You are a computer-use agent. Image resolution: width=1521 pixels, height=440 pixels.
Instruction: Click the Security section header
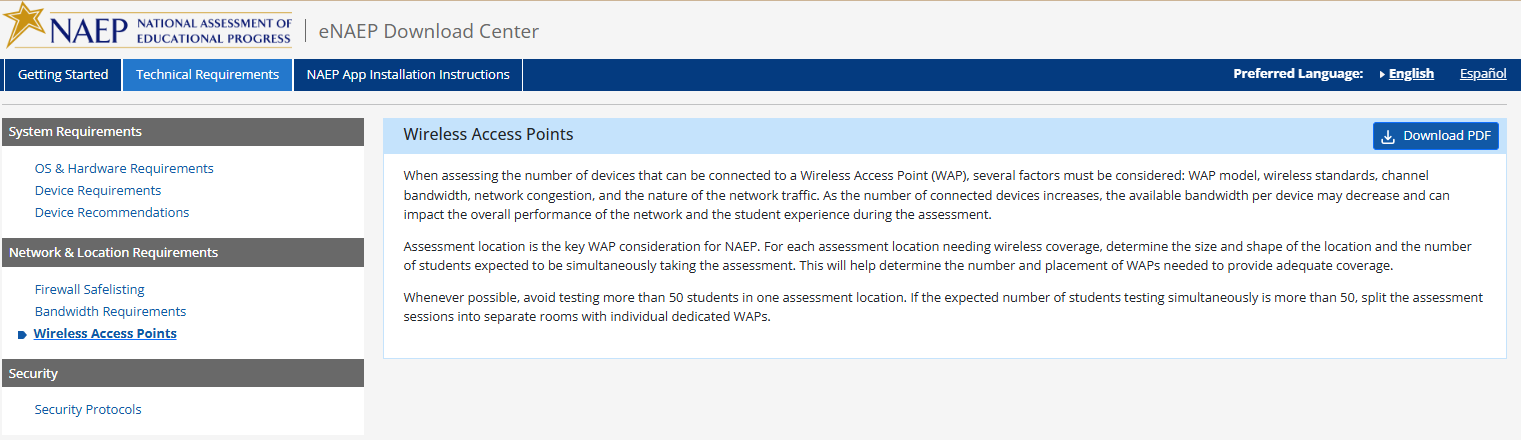(182, 373)
